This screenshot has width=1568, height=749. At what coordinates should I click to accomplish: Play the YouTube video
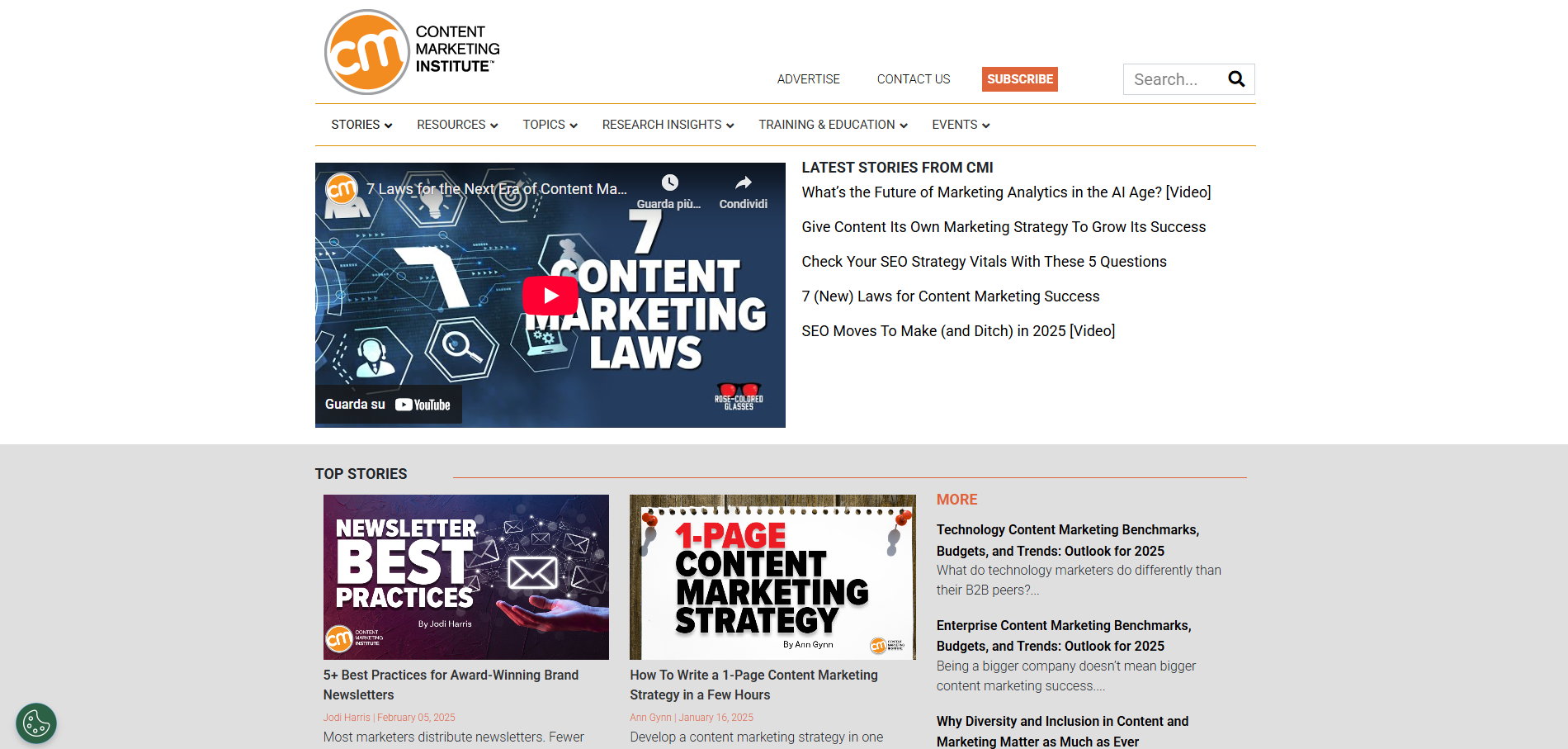coord(550,296)
